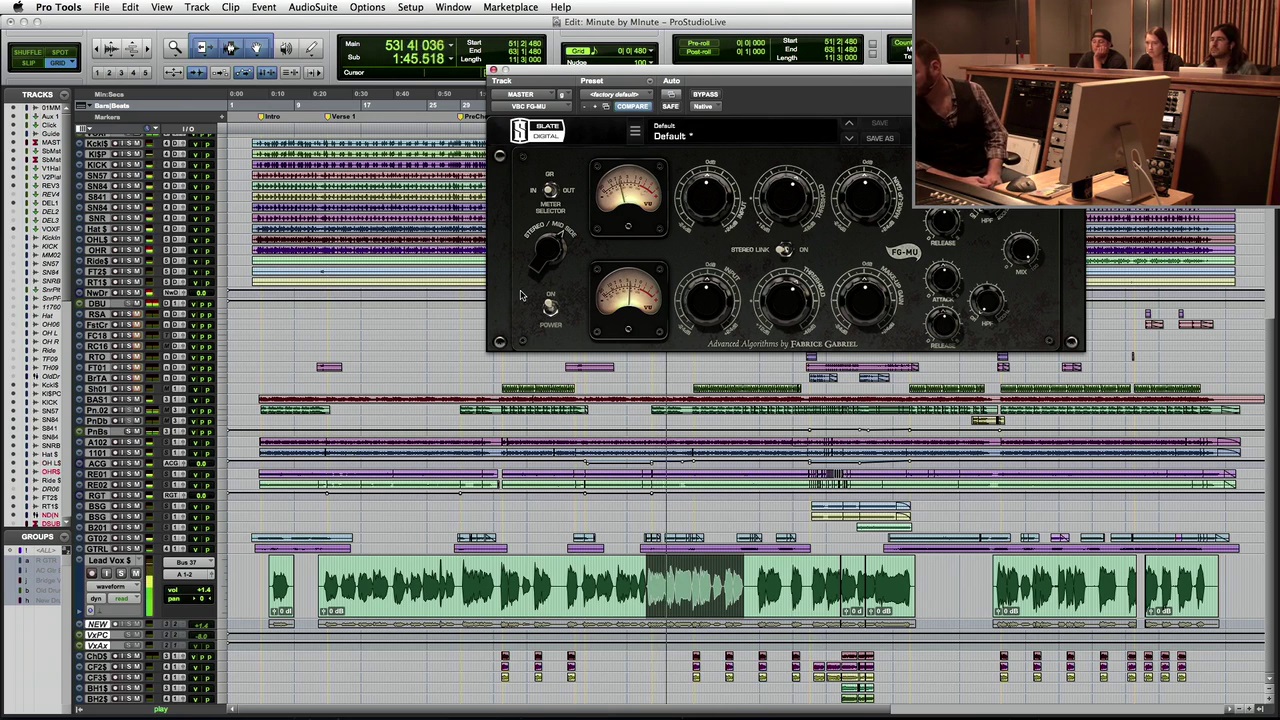Enable Shuffle edit mode
This screenshot has height=720, width=1280.
[28, 52]
